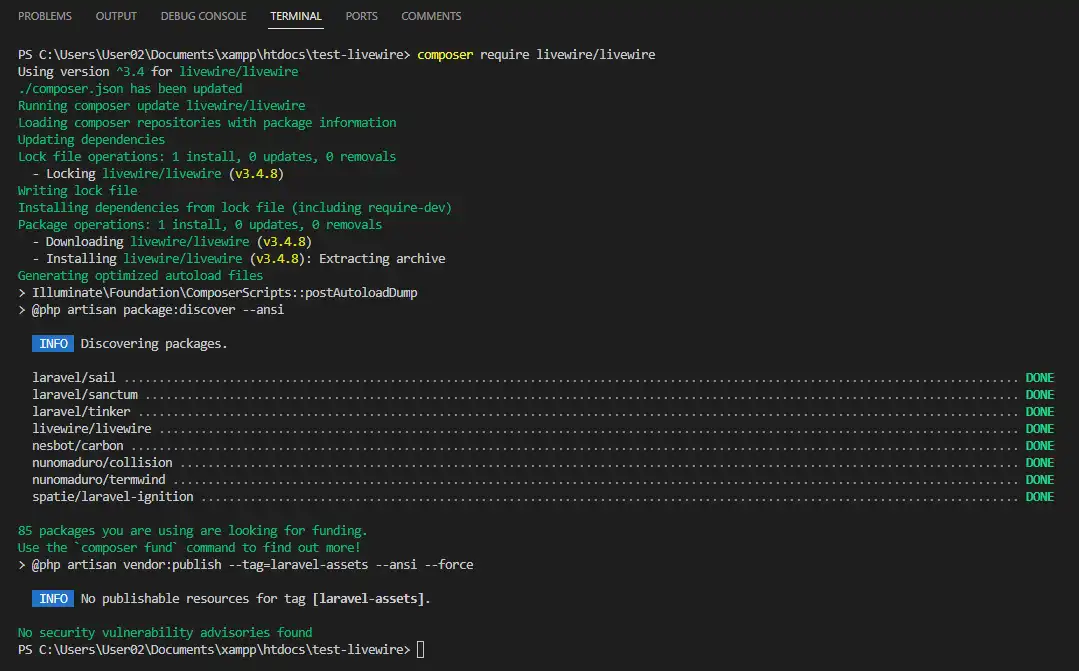Click DONE status for laravel/sail

point(1040,378)
